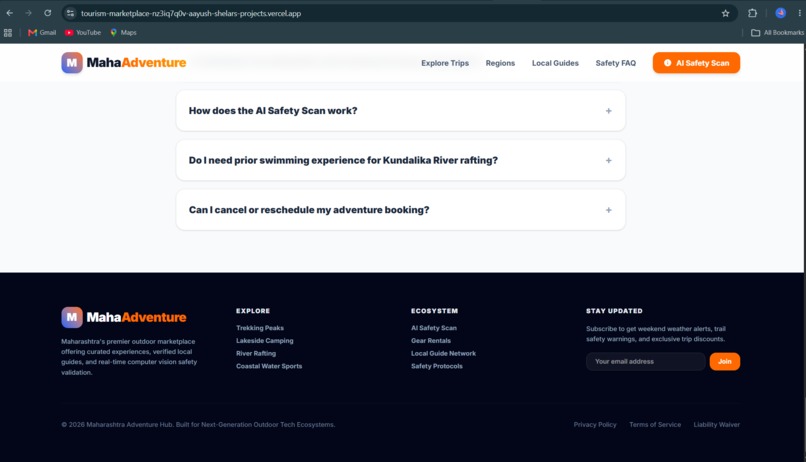Open site information icon in address bar

pyautogui.click(x=70, y=13)
